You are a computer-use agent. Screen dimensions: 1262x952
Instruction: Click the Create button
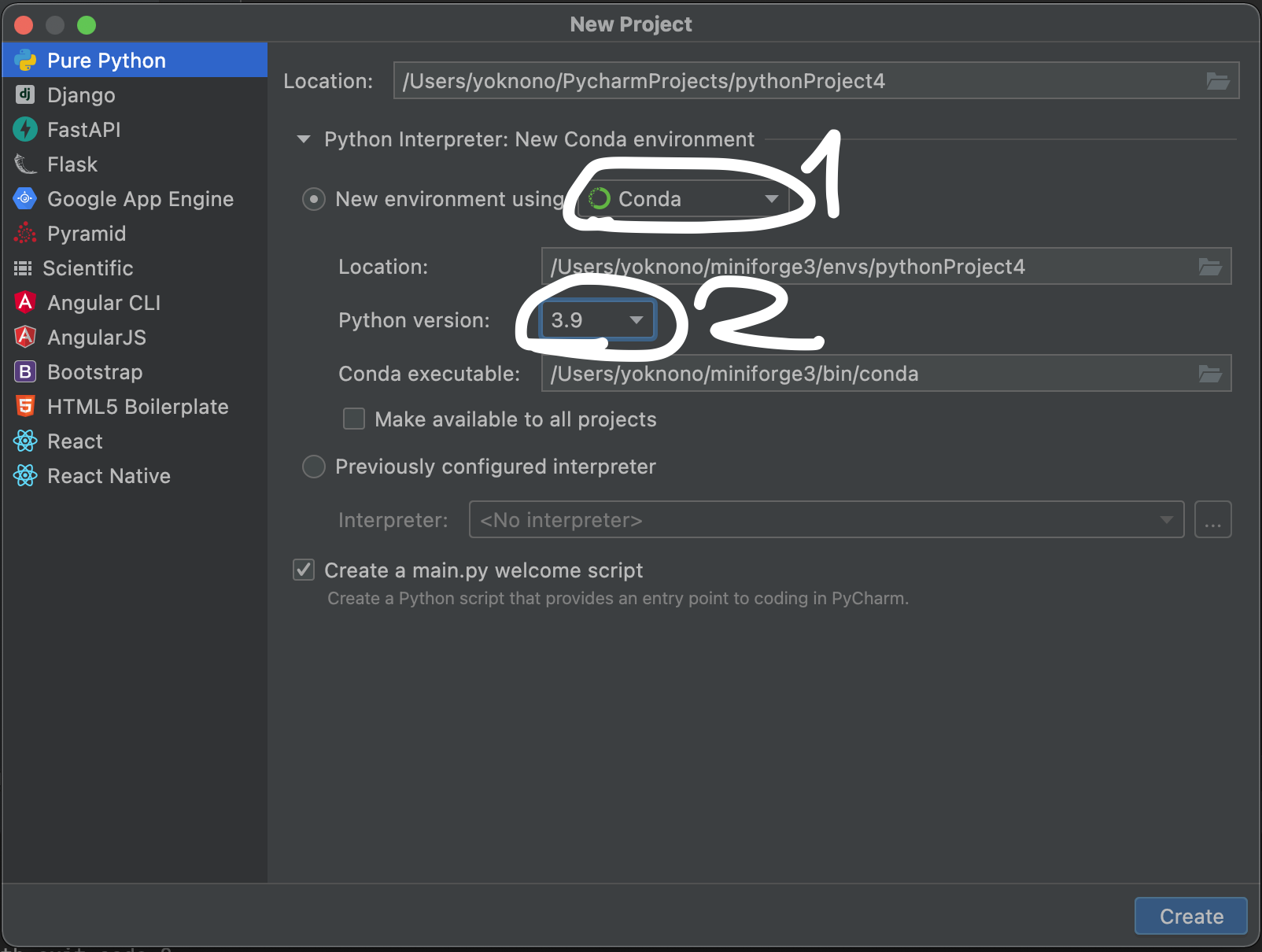[1191, 916]
